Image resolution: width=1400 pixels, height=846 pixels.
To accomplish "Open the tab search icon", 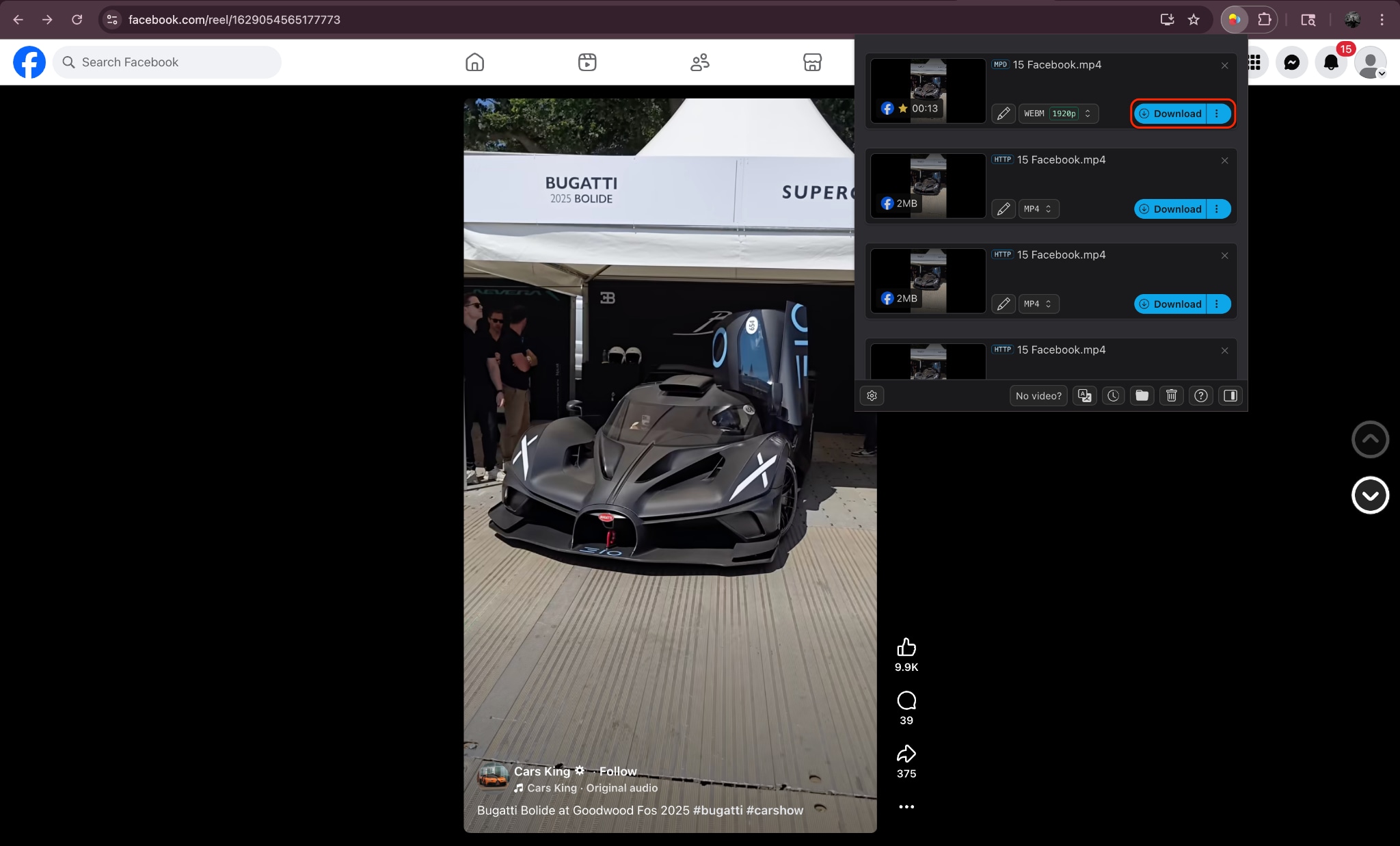I will (x=1308, y=20).
